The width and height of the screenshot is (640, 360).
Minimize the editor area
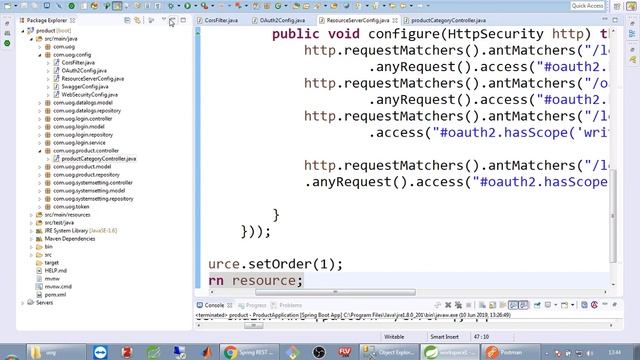pos(605,19)
